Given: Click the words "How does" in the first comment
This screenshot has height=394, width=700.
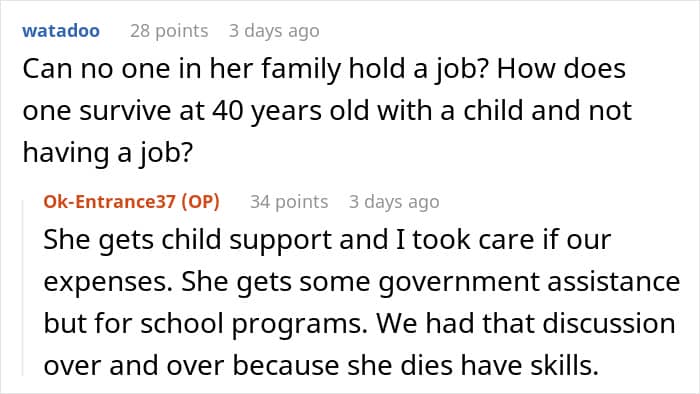Looking at the screenshot, I should pyautogui.click(x=562, y=69).
